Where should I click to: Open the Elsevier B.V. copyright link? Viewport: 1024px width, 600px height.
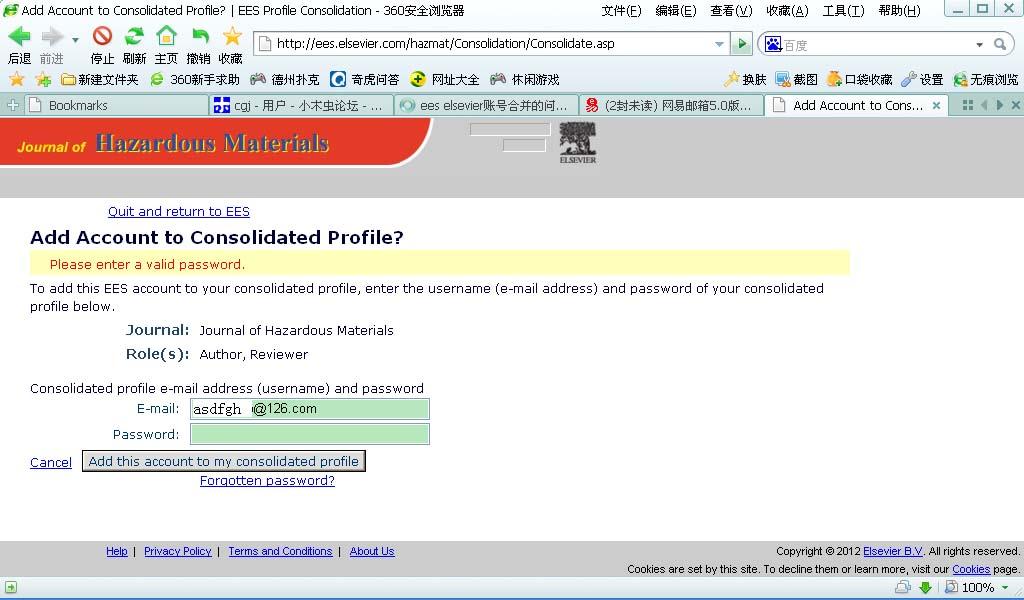893,551
